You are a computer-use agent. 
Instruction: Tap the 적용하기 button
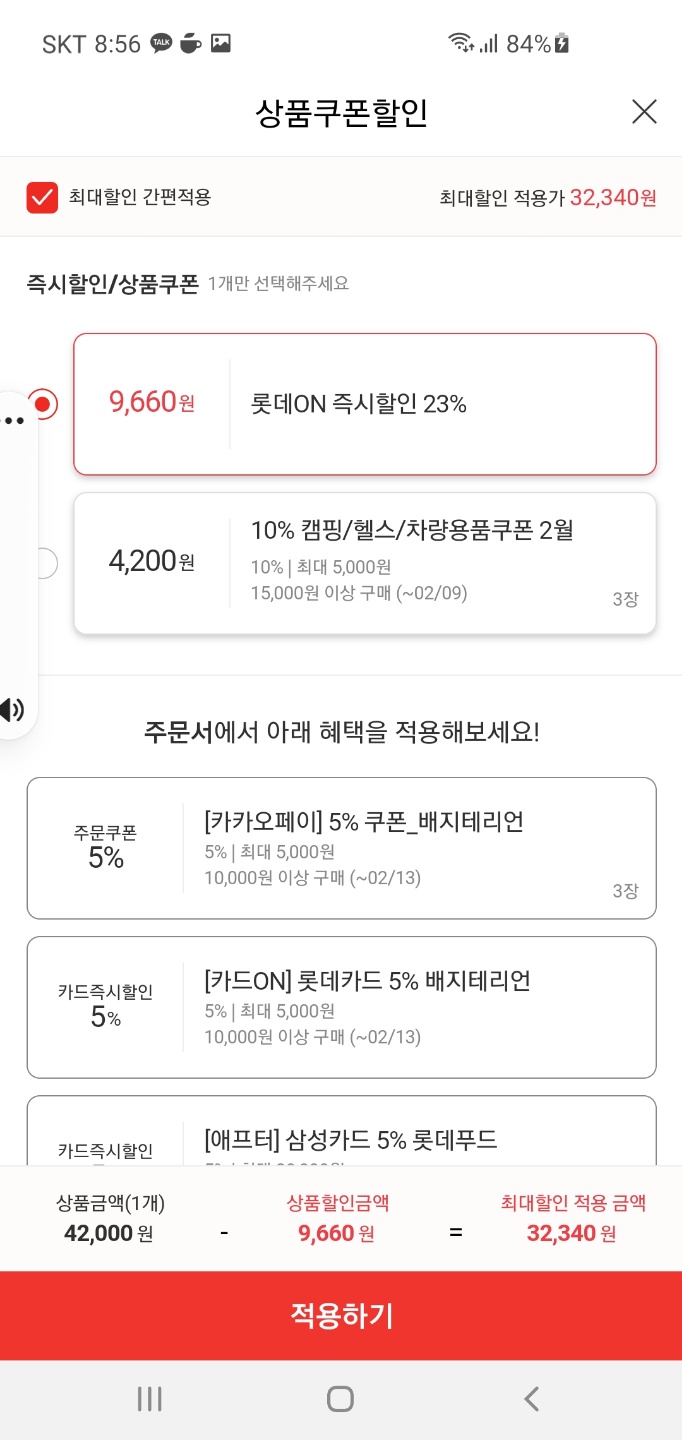point(341,1315)
